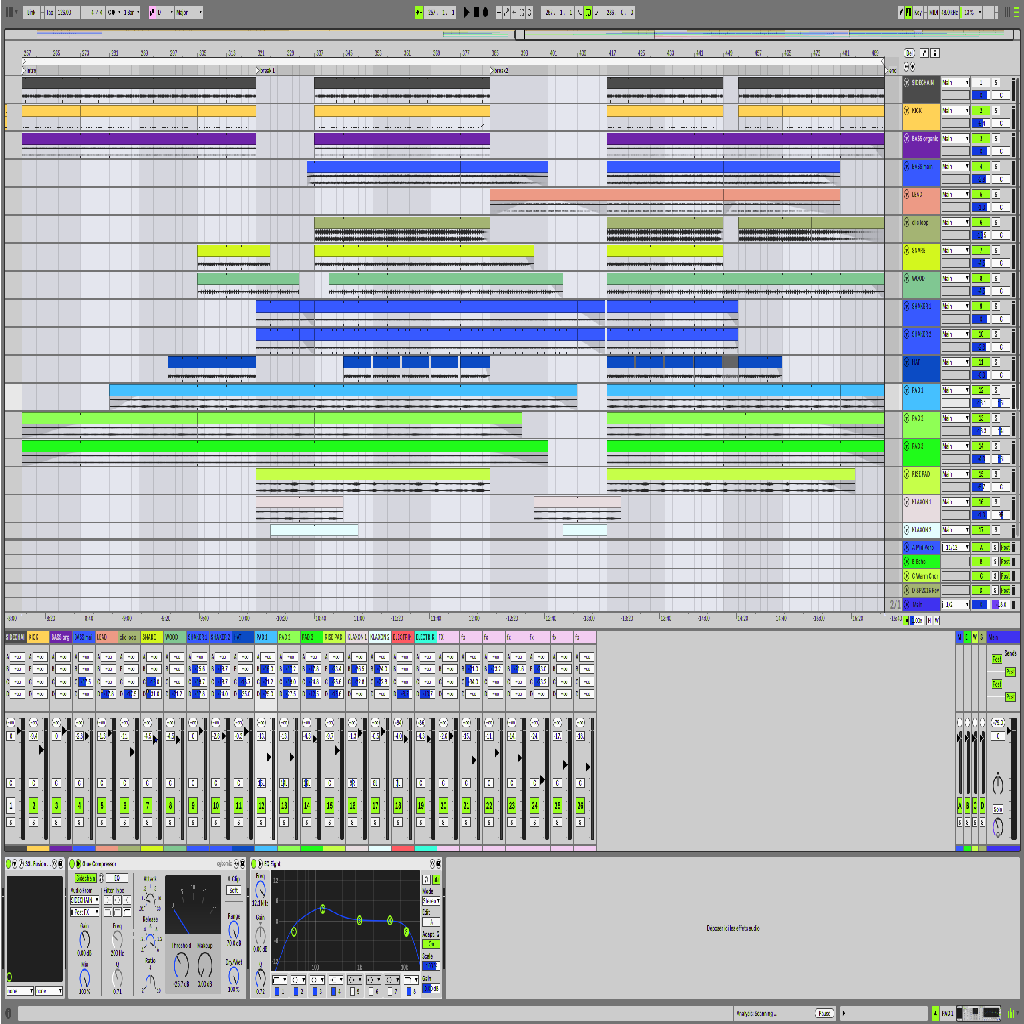Unfold the LEAD track with its arrow
The height and width of the screenshot is (1024, 1024).
click(906, 194)
